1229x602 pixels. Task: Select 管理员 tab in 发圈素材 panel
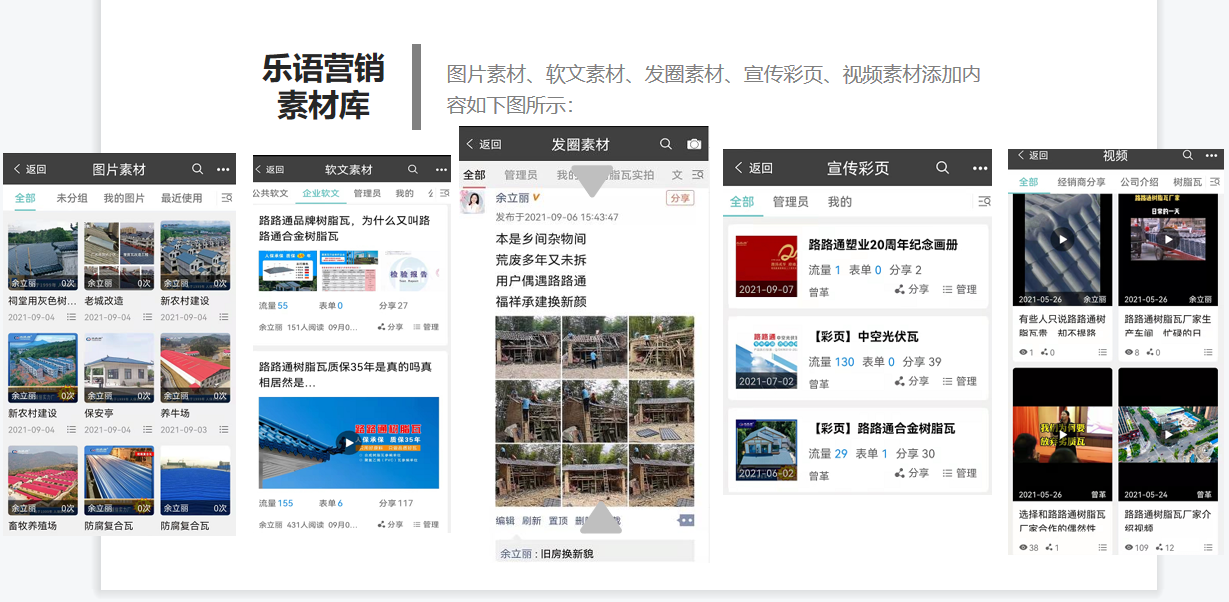520,175
